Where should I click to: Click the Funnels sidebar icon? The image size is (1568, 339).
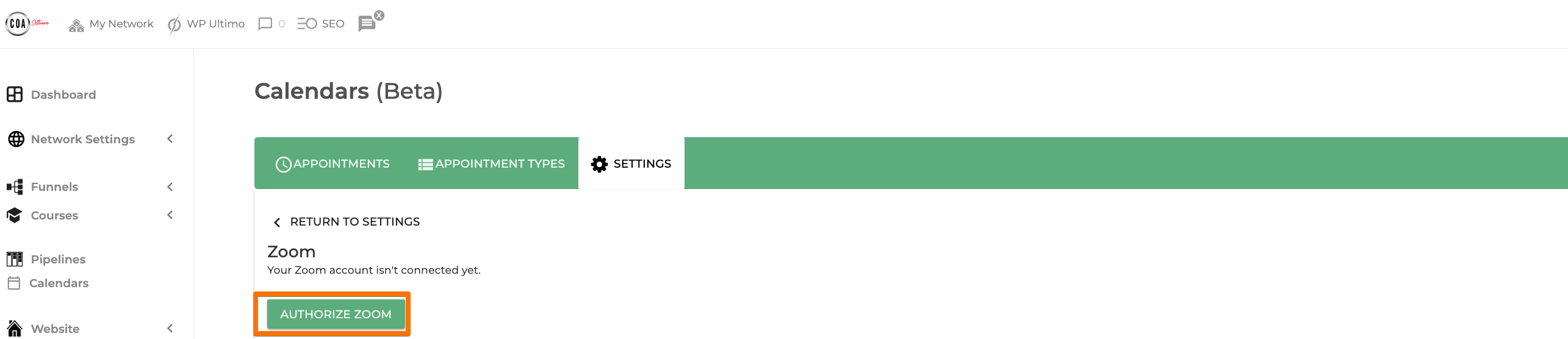(15, 187)
